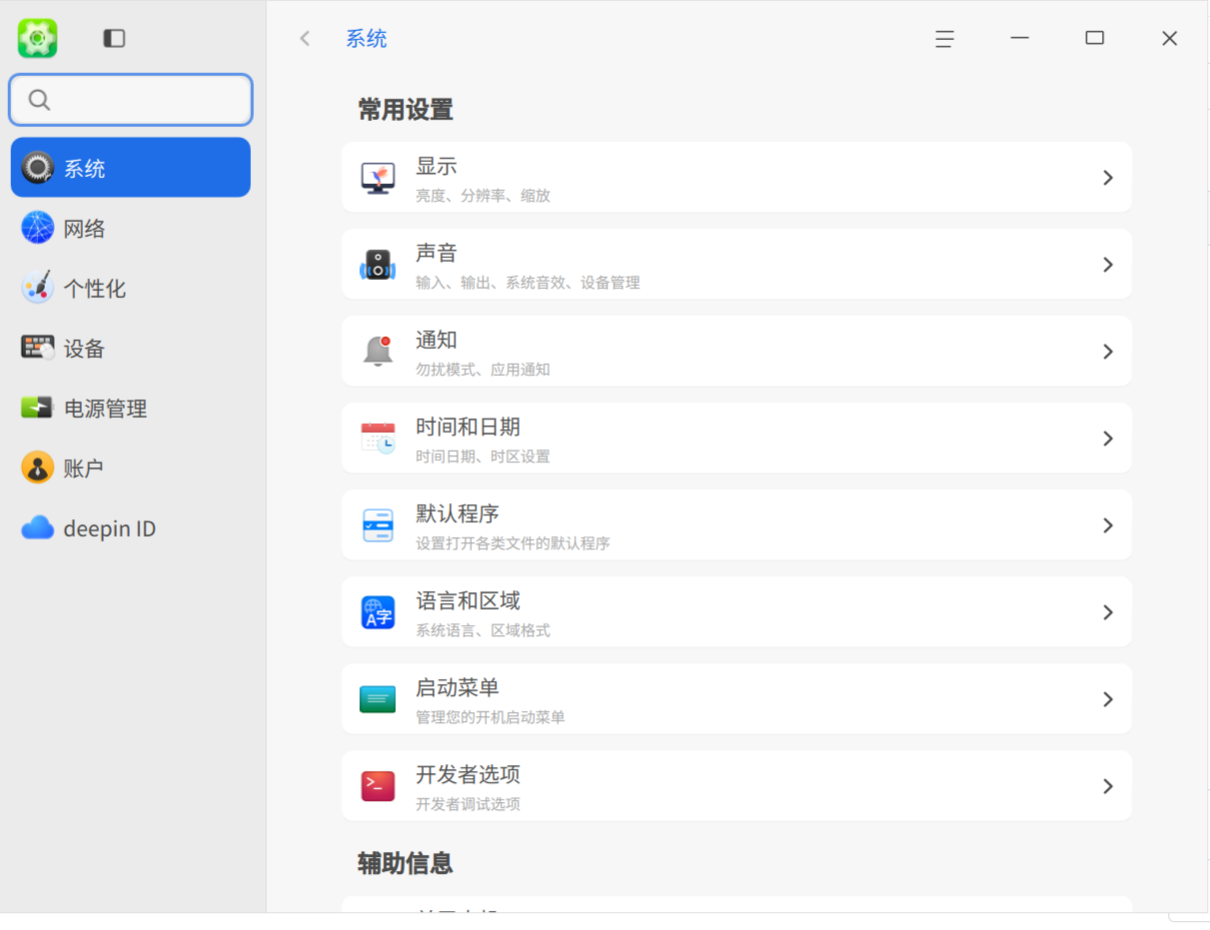1210x930 pixels.
Task: Expand the 显示 row chevron
Action: [1108, 177]
